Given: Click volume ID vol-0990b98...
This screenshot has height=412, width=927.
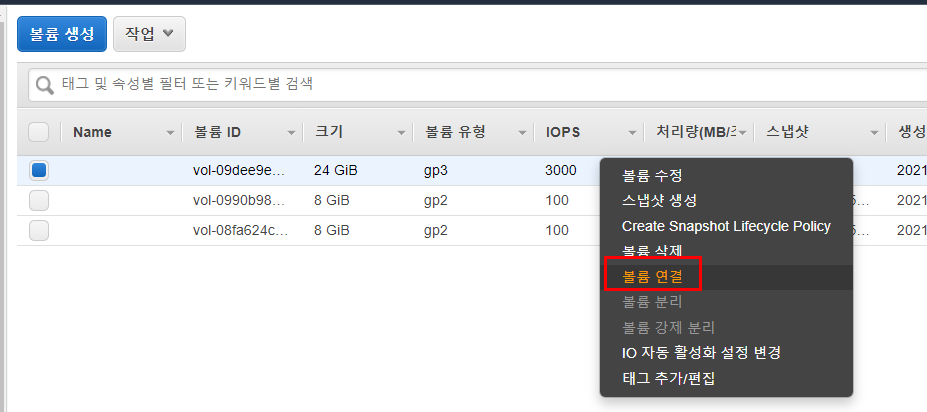Looking at the screenshot, I should [240, 200].
